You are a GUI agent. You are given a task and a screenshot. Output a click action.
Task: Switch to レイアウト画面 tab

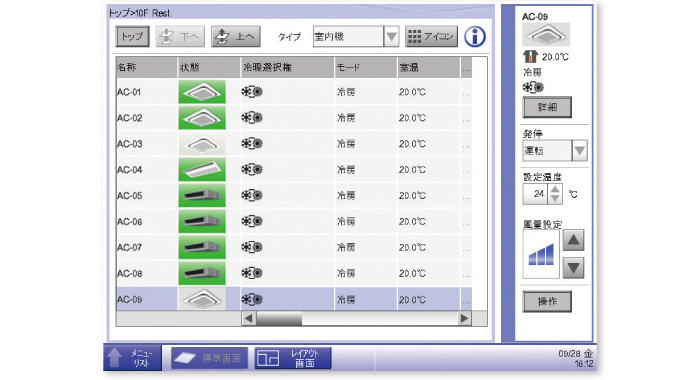point(293,358)
